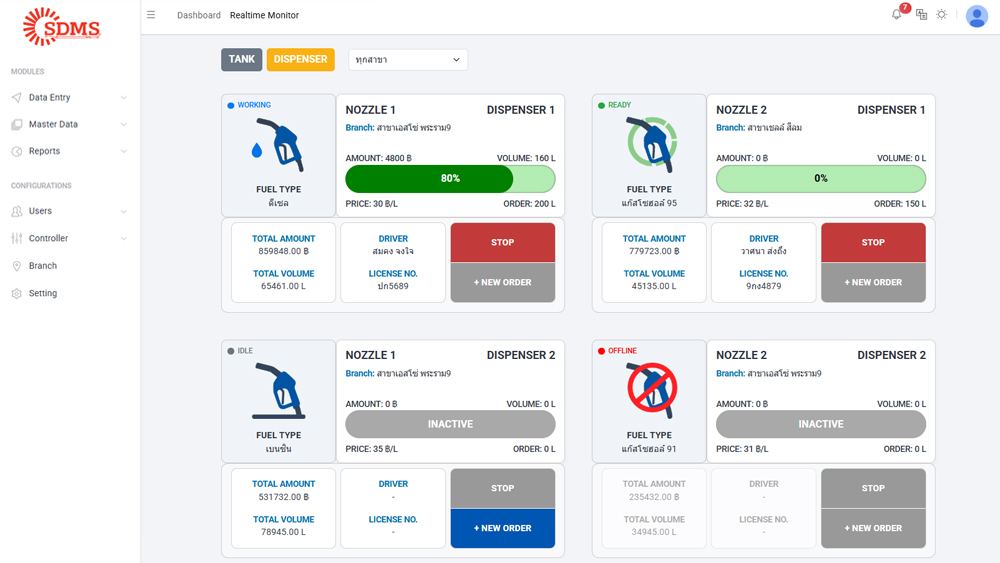
Task: Expand the Data Entry menu
Action: coord(68,98)
